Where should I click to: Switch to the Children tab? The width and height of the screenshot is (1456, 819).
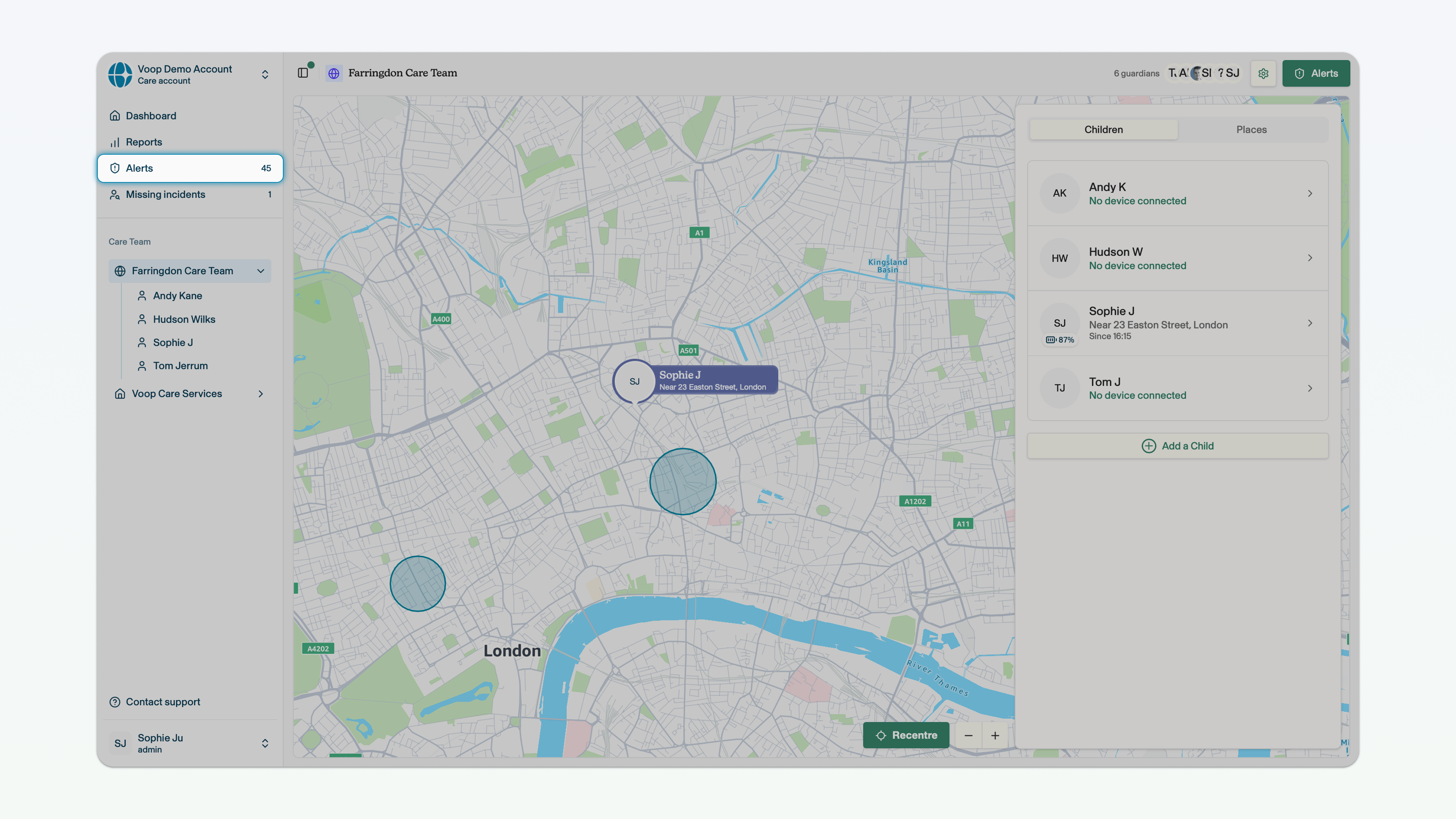[1103, 129]
